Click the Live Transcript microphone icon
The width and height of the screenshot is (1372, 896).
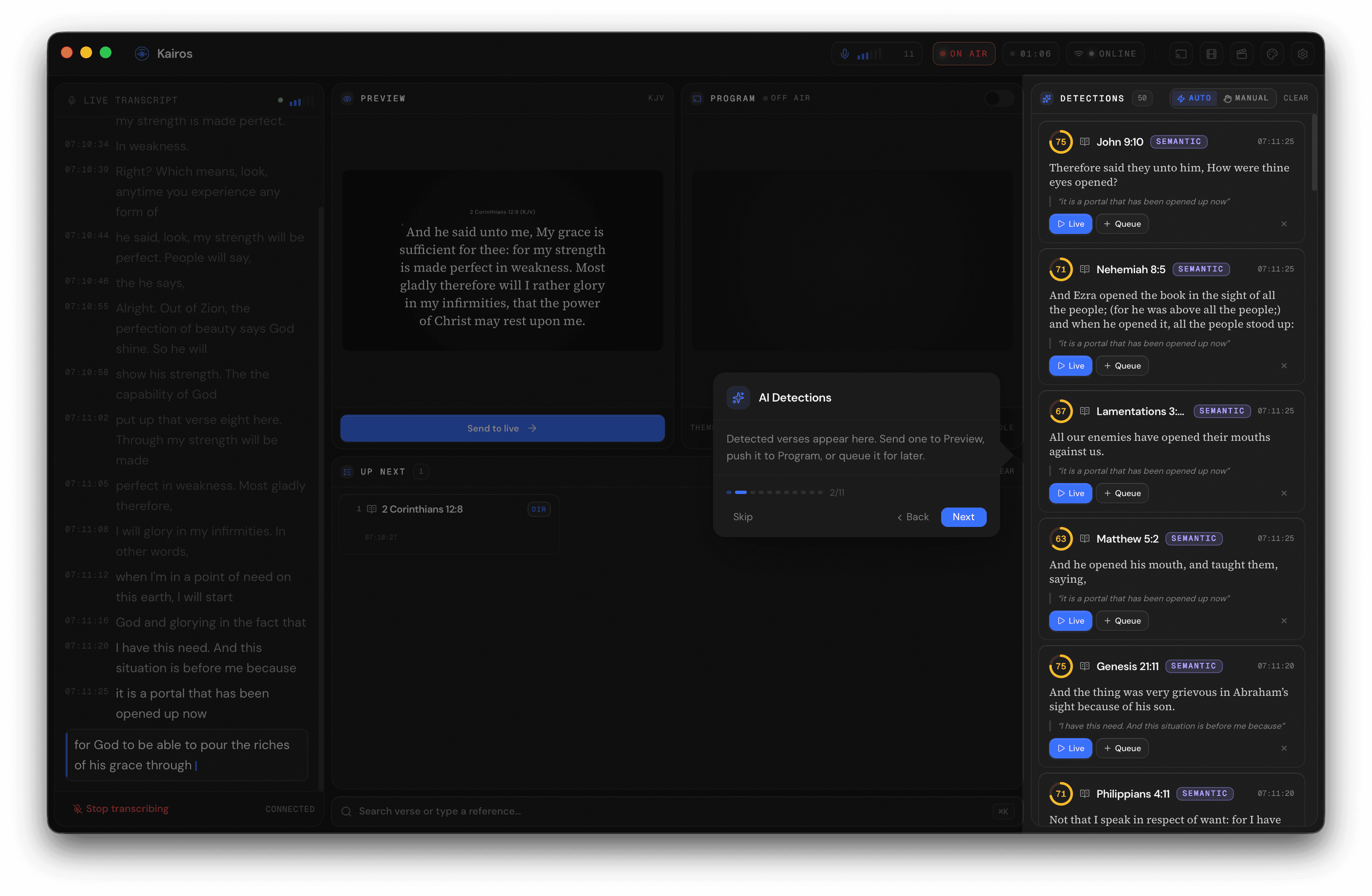[x=71, y=100]
